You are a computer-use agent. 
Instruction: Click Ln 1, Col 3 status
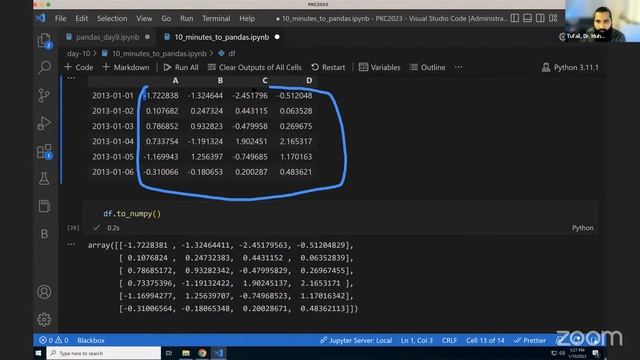[417, 340]
